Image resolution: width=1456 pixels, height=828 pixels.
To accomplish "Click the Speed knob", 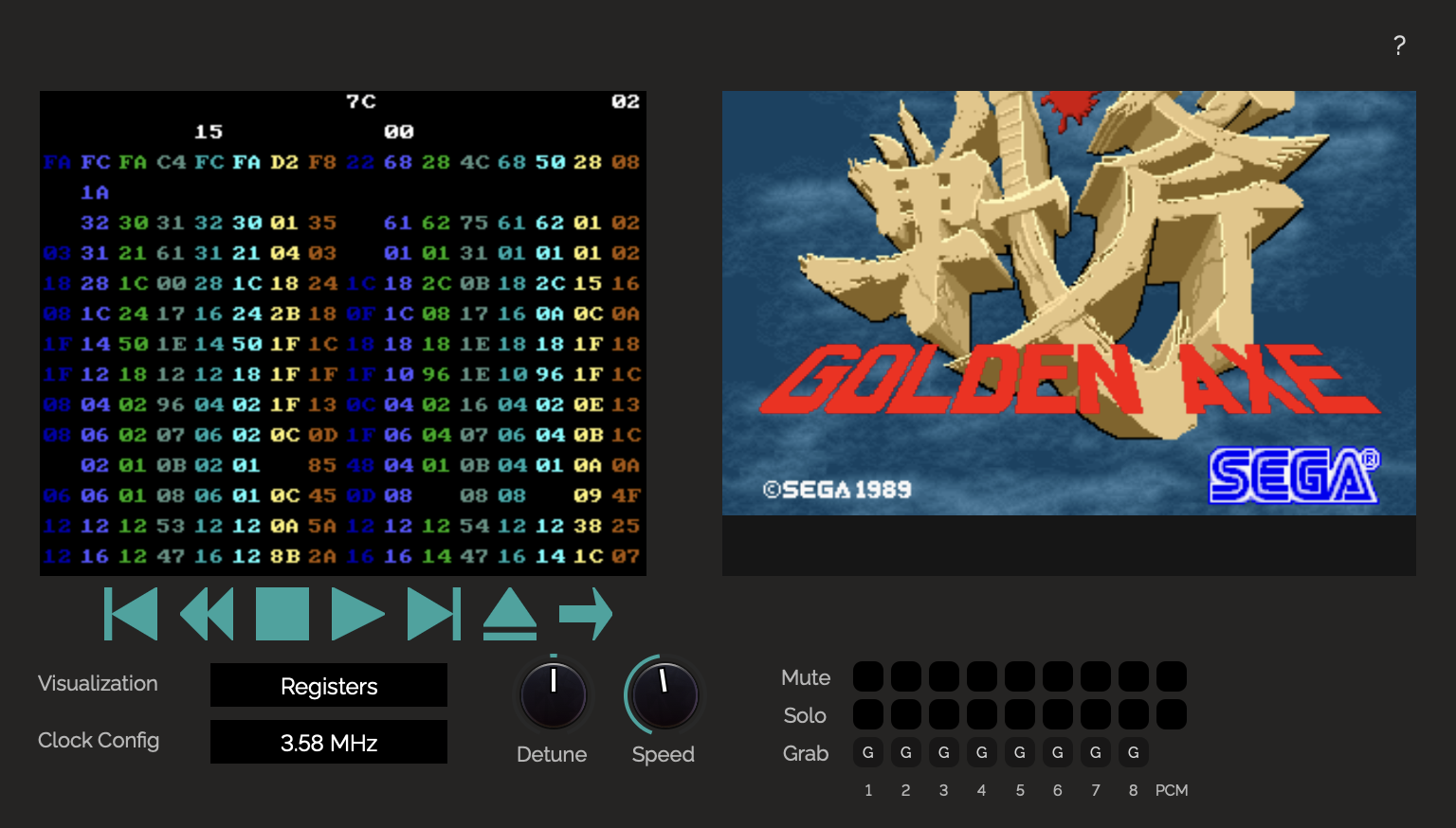I will point(665,695).
